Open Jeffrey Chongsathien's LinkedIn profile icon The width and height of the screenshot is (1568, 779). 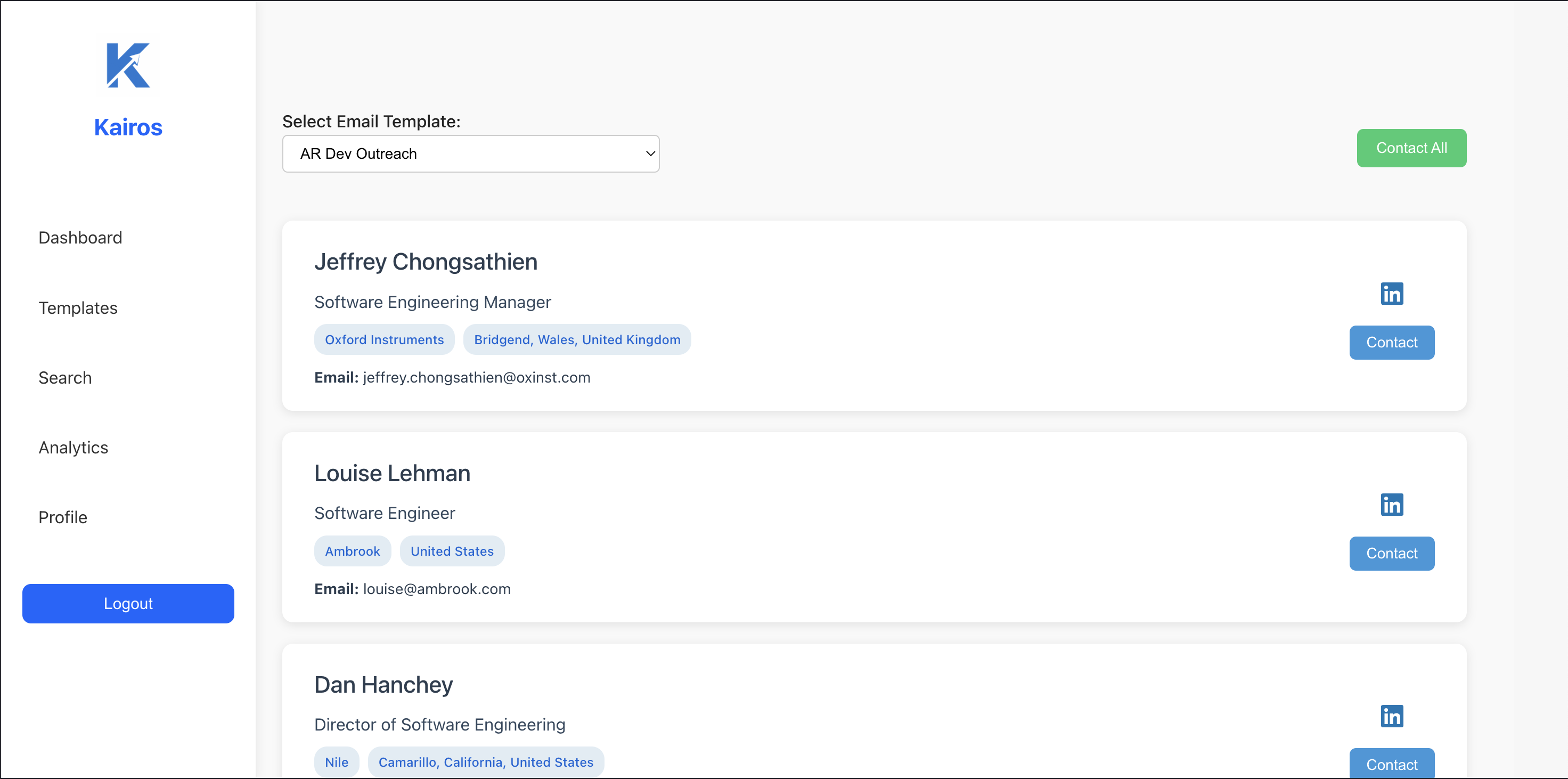(x=1392, y=294)
